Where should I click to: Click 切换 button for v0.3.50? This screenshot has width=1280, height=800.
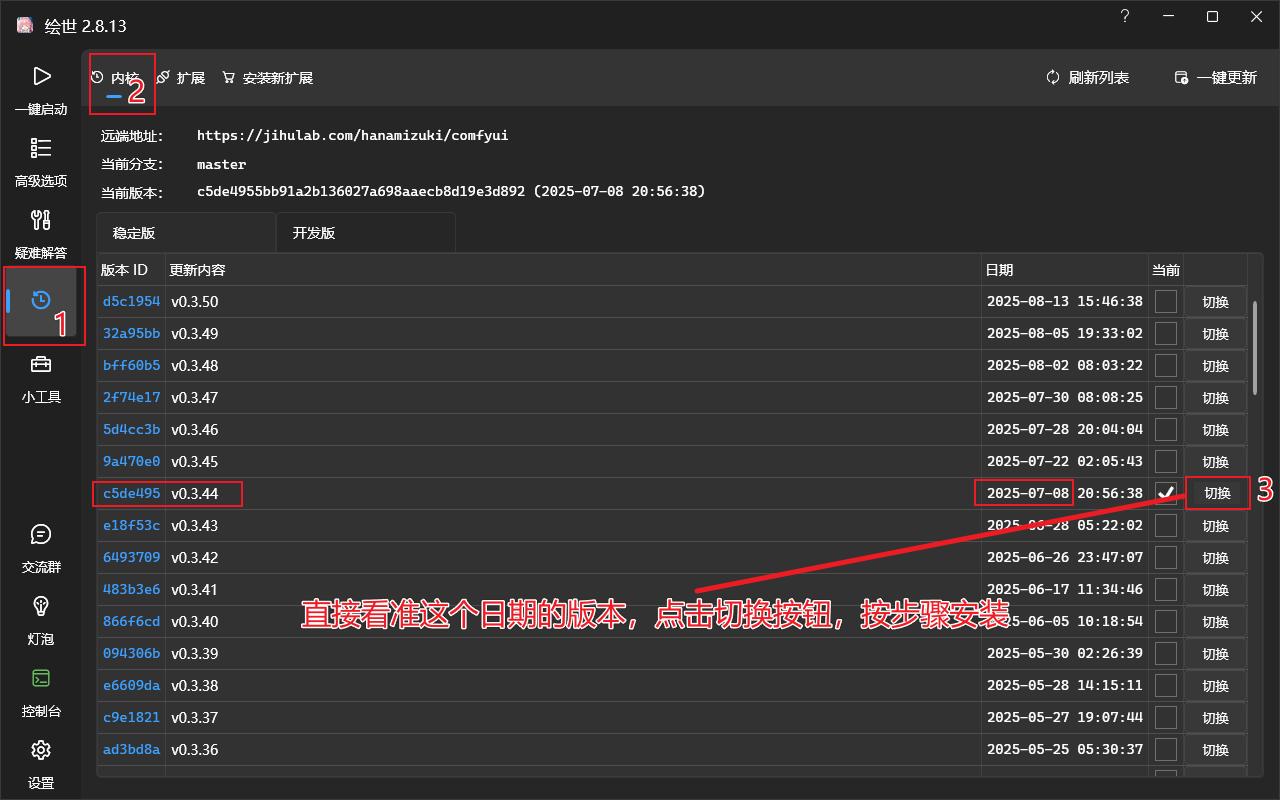tap(1216, 301)
